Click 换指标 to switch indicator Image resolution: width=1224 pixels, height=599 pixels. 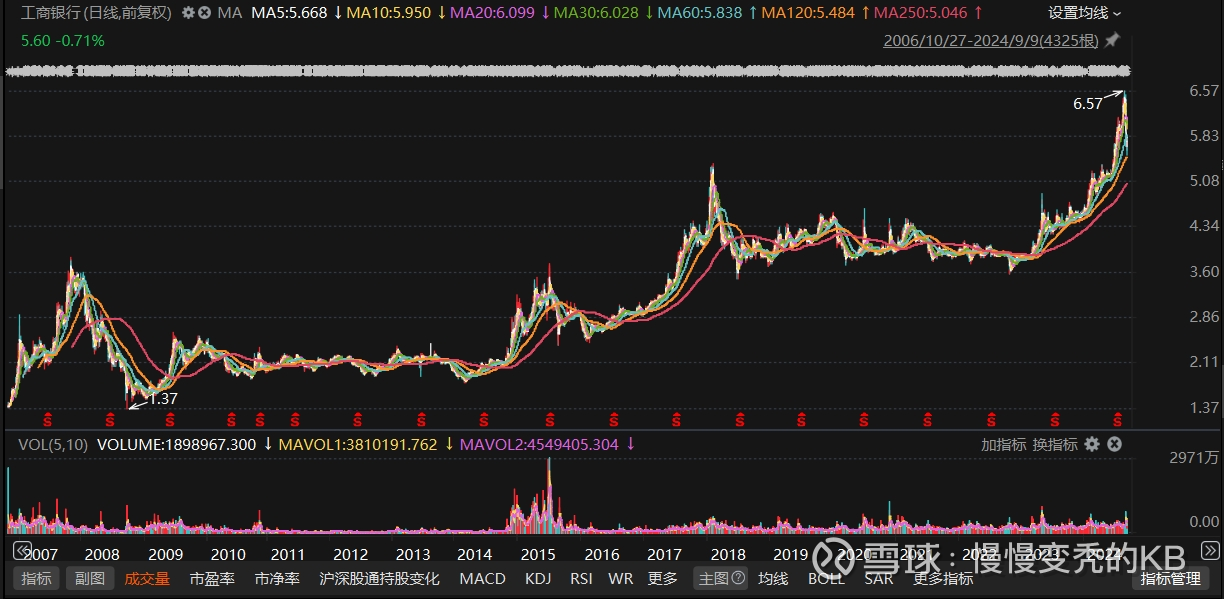[1055, 444]
